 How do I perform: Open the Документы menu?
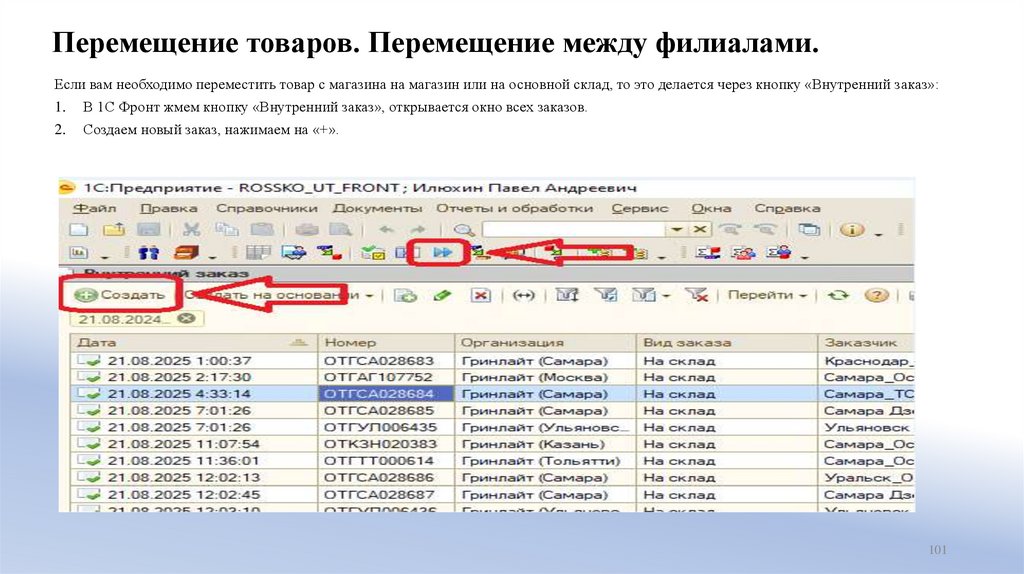click(x=377, y=208)
